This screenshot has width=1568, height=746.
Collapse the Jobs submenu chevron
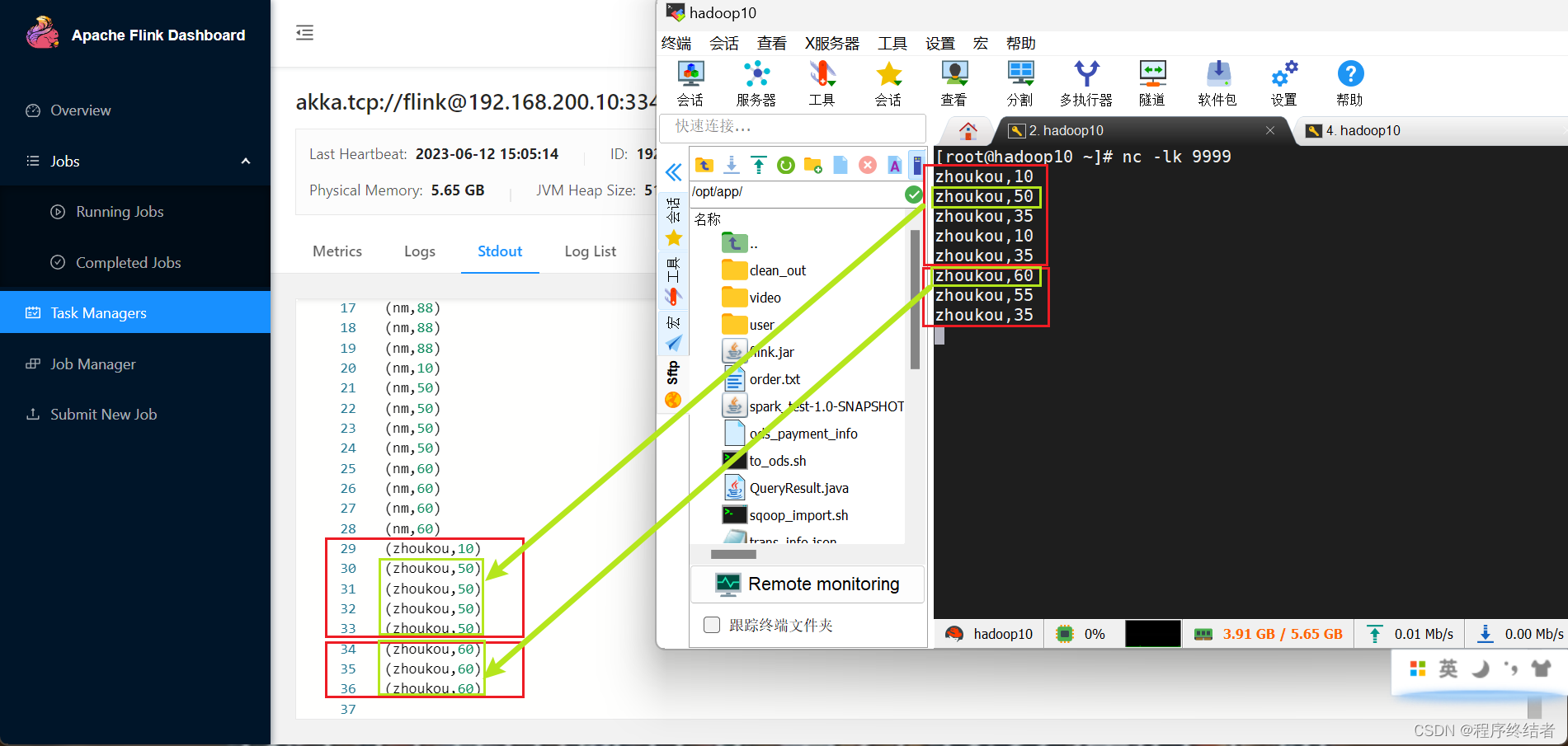[x=245, y=161]
